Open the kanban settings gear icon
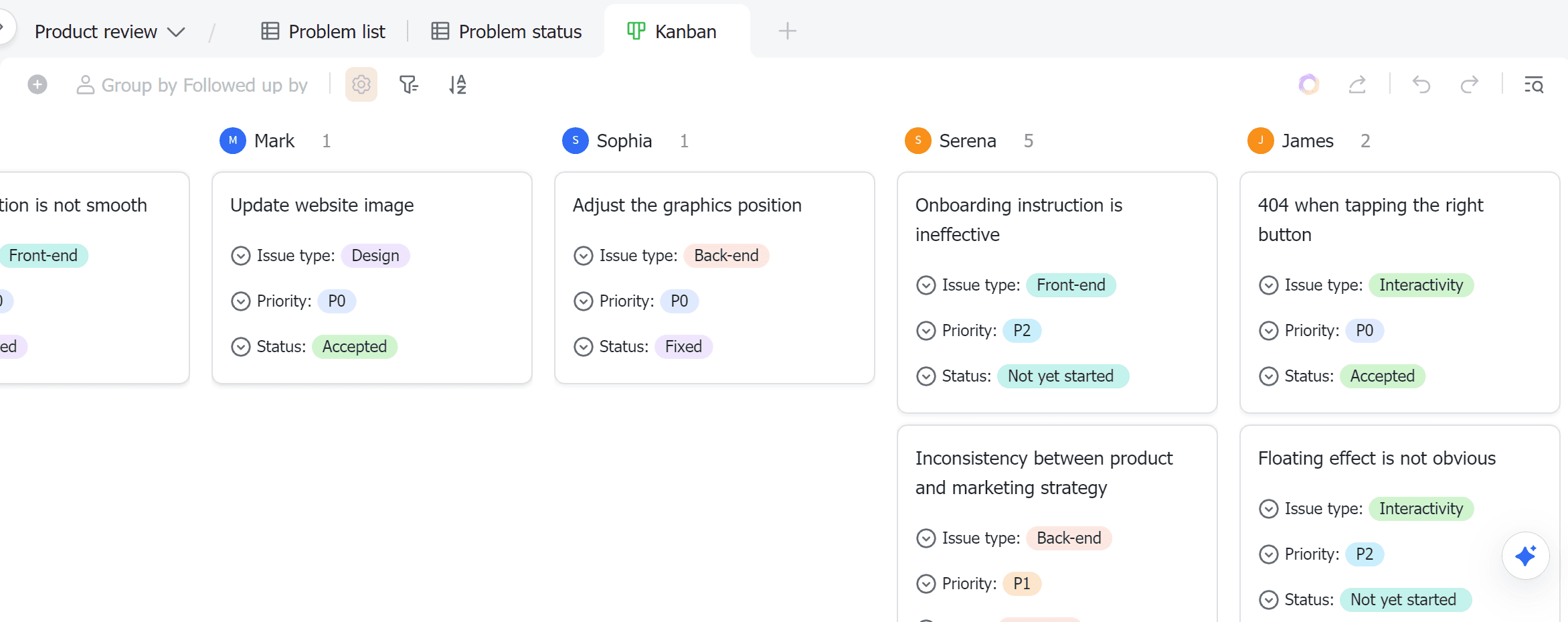 361,85
